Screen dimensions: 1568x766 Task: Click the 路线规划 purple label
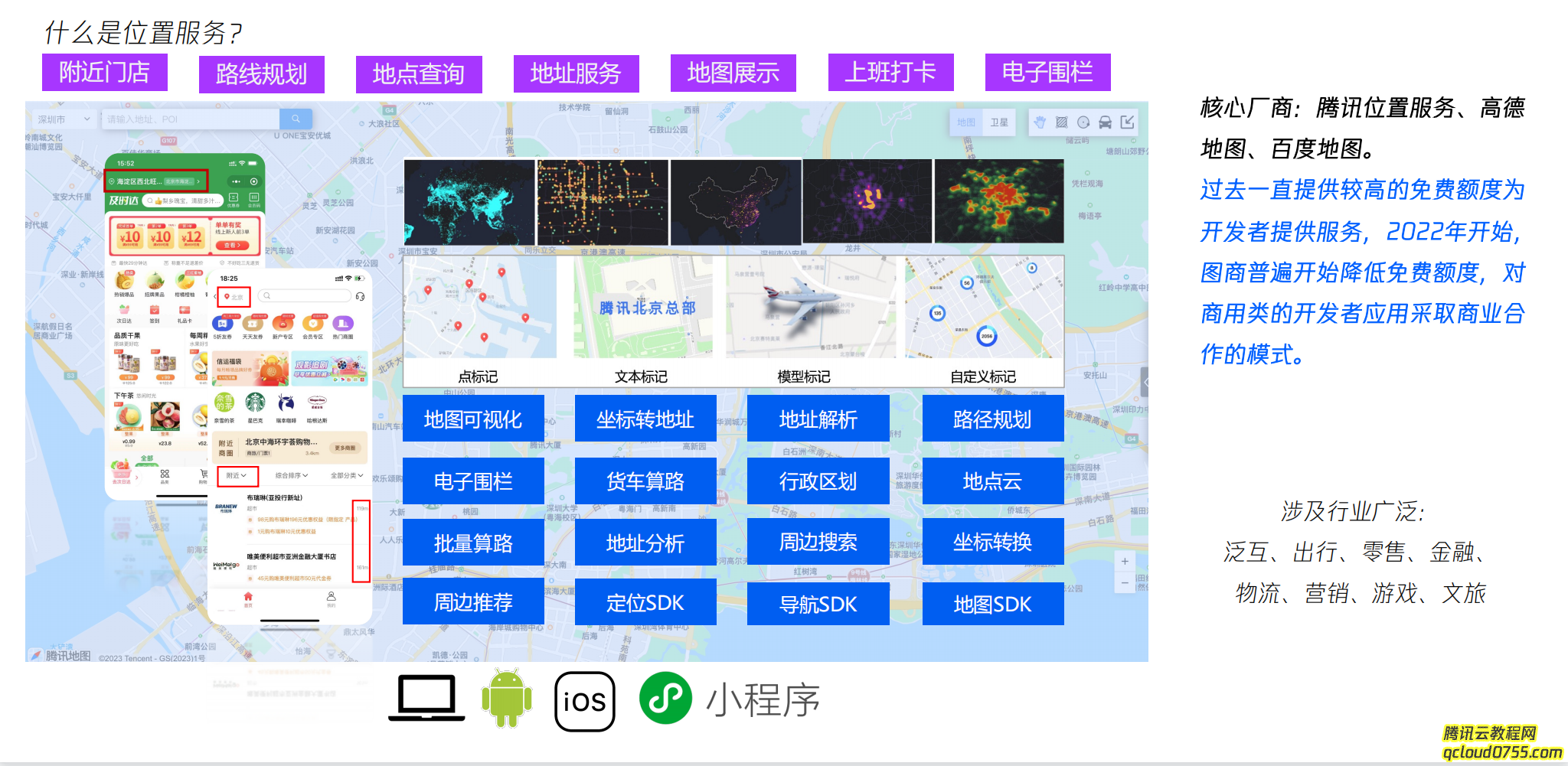tap(262, 74)
